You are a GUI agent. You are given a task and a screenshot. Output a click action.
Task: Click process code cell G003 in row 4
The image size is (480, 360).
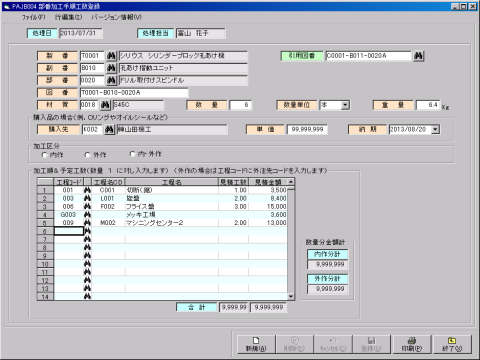click(68, 215)
